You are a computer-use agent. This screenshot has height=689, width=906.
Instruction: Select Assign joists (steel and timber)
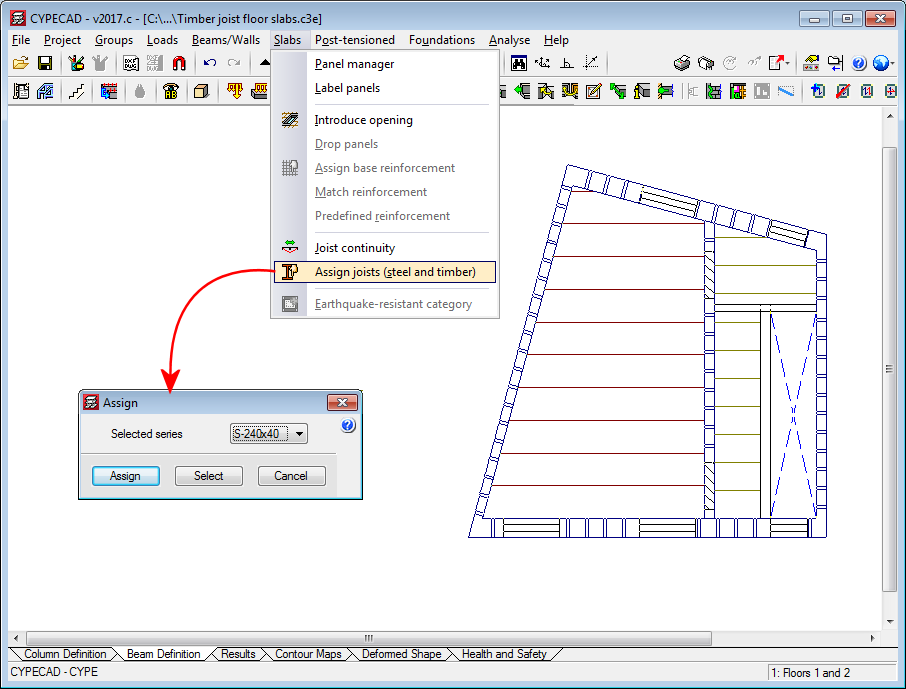tap(395, 272)
